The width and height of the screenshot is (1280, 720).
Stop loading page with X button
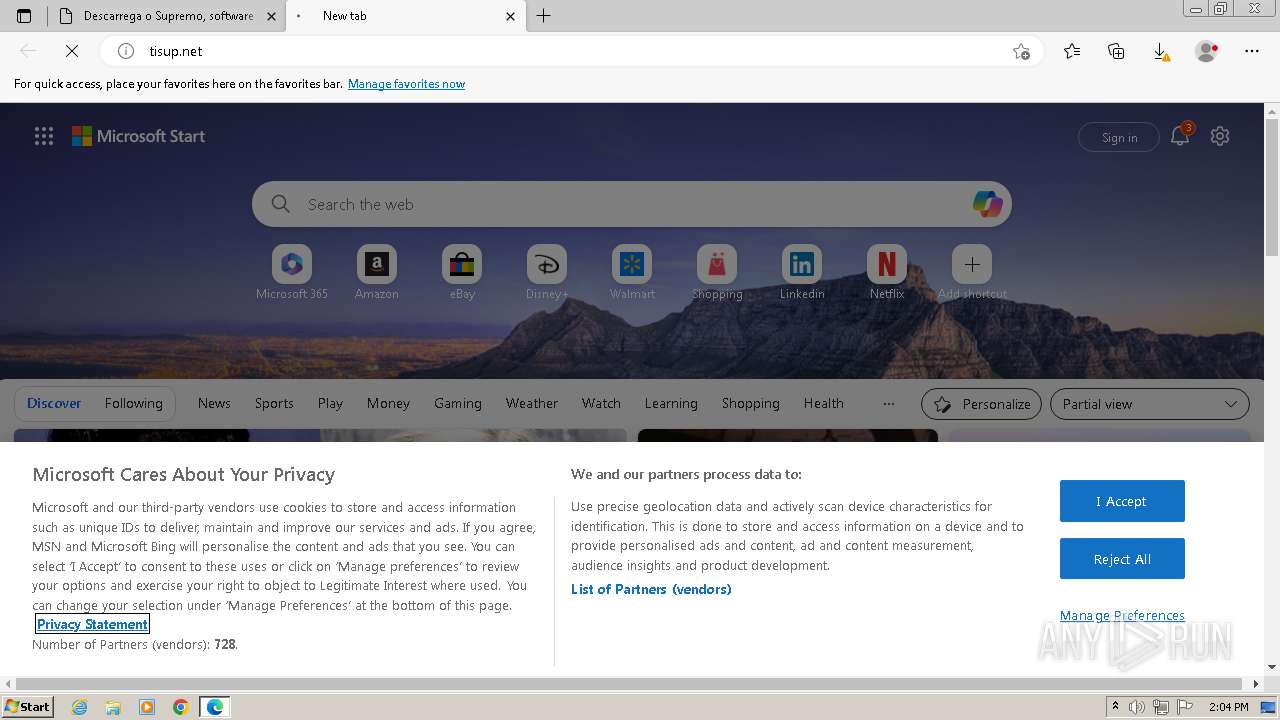point(72,51)
